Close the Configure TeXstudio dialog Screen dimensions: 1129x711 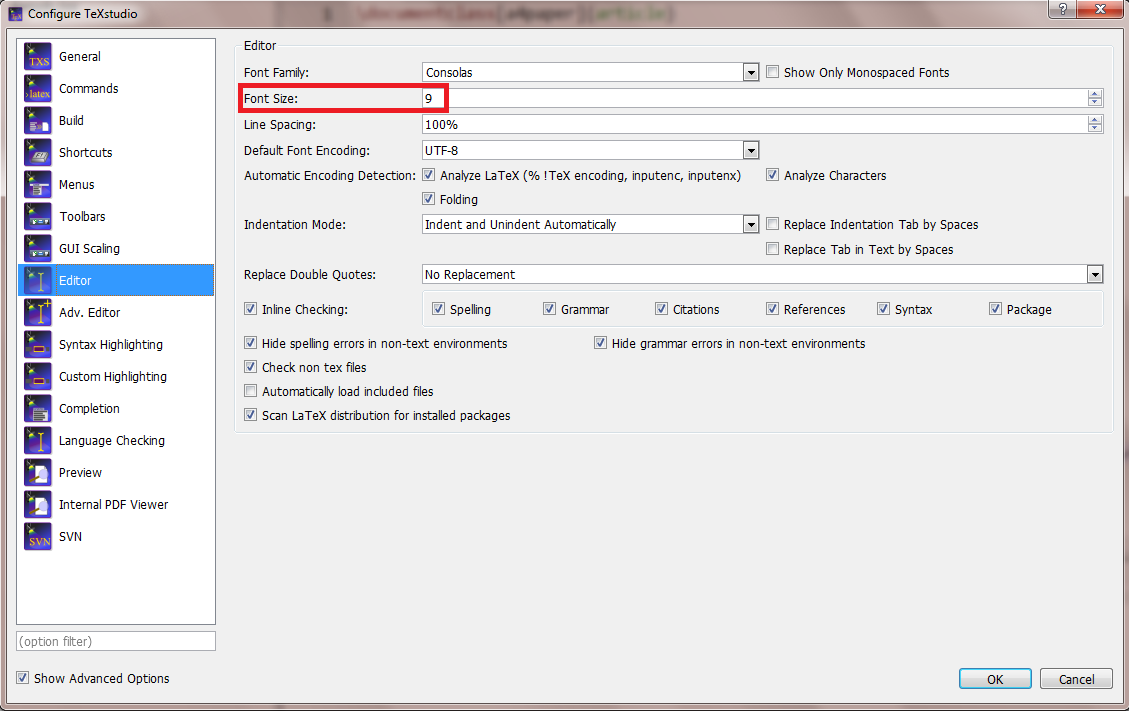click(x=1100, y=9)
